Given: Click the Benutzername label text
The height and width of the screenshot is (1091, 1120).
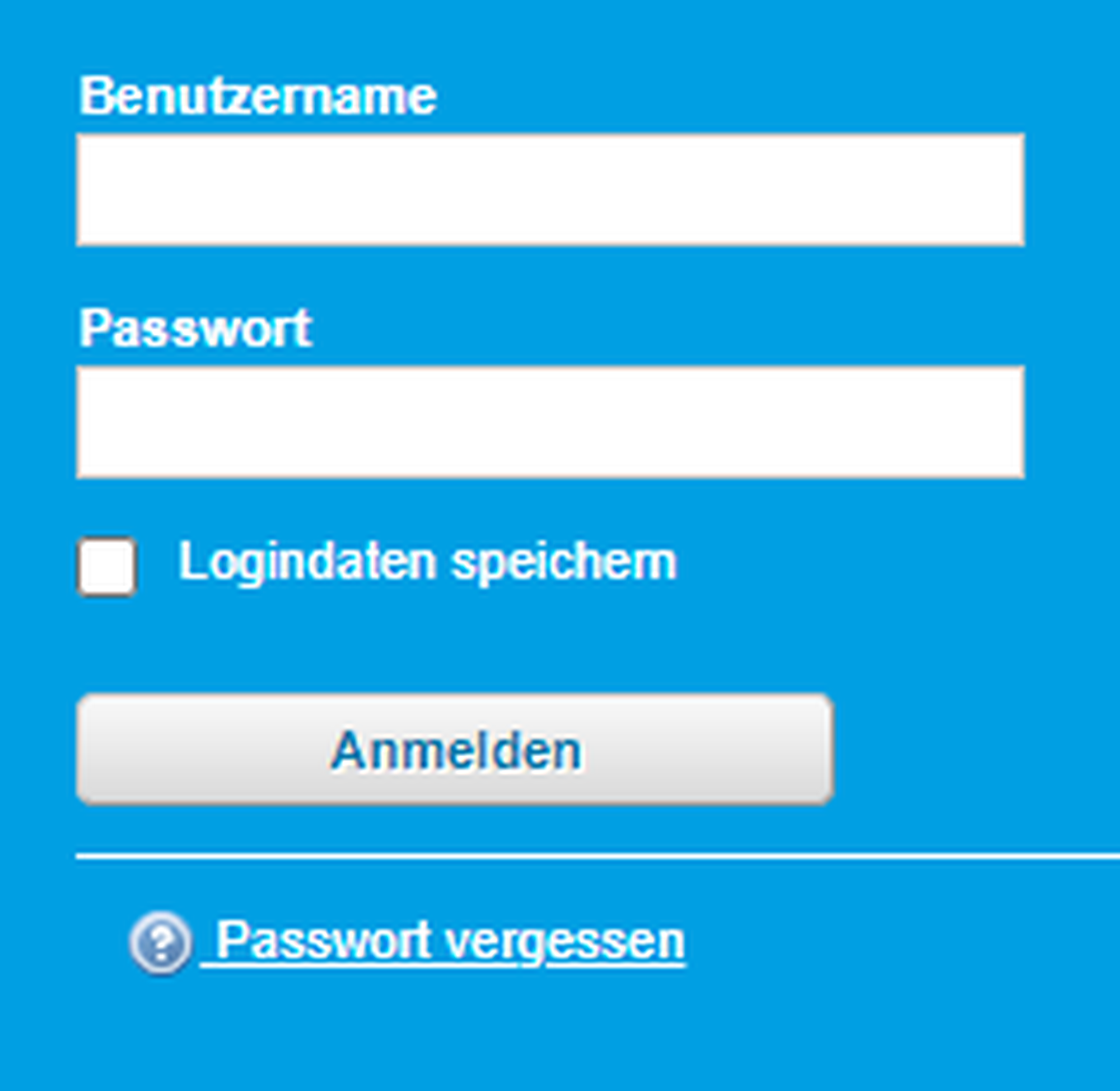Looking at the screenshot, I should (258, 96).
